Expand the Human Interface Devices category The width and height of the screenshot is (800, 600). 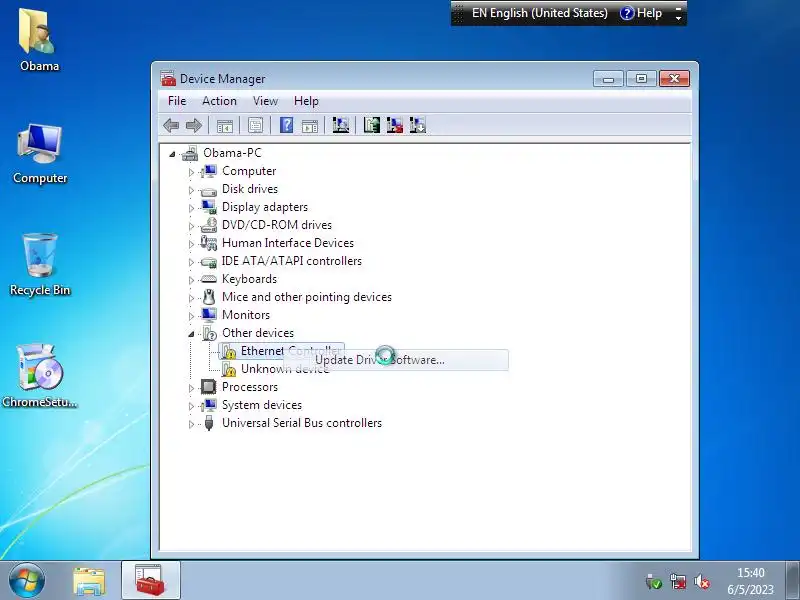click(191, 244)
